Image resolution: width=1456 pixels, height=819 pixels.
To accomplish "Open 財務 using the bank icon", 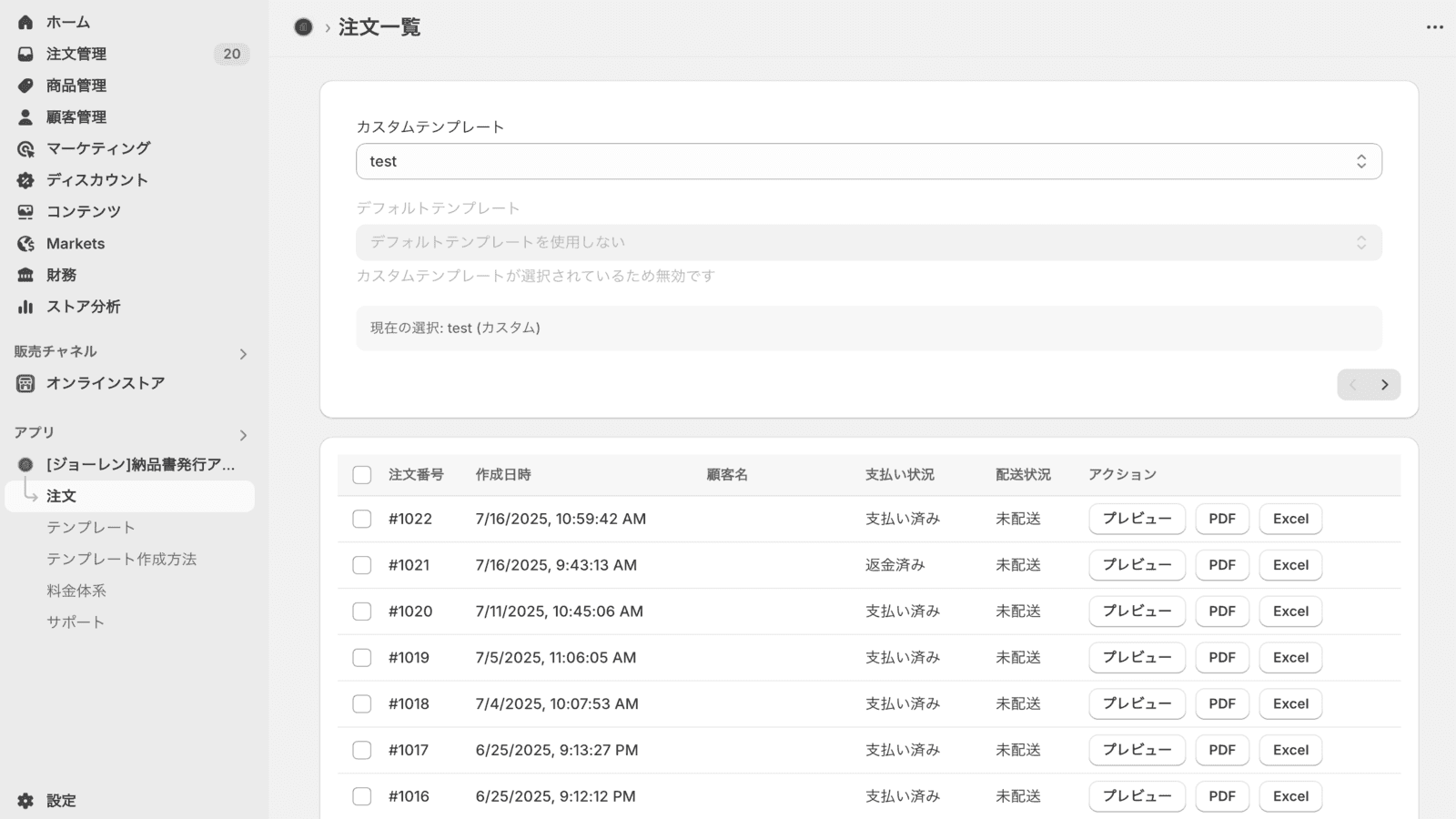I will tap(25, 274).
